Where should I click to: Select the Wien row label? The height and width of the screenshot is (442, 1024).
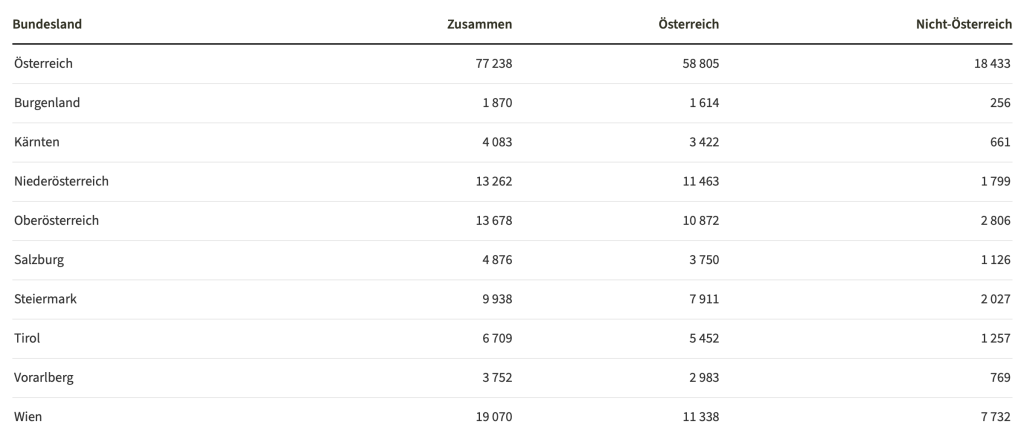coord(29,417)
